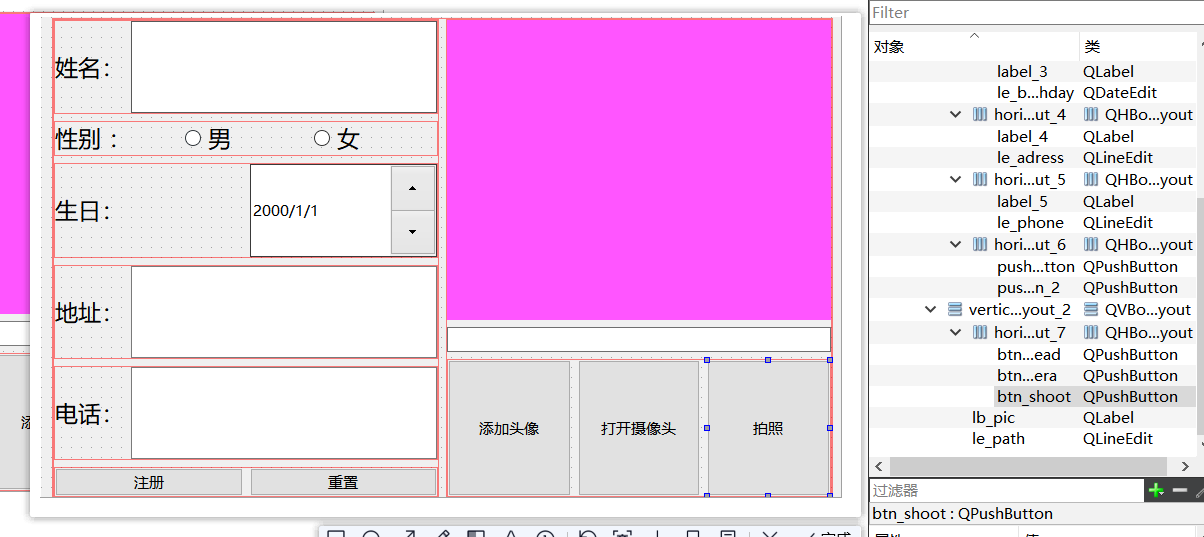Click the object tree scroll-left arrow

point(879,466)
